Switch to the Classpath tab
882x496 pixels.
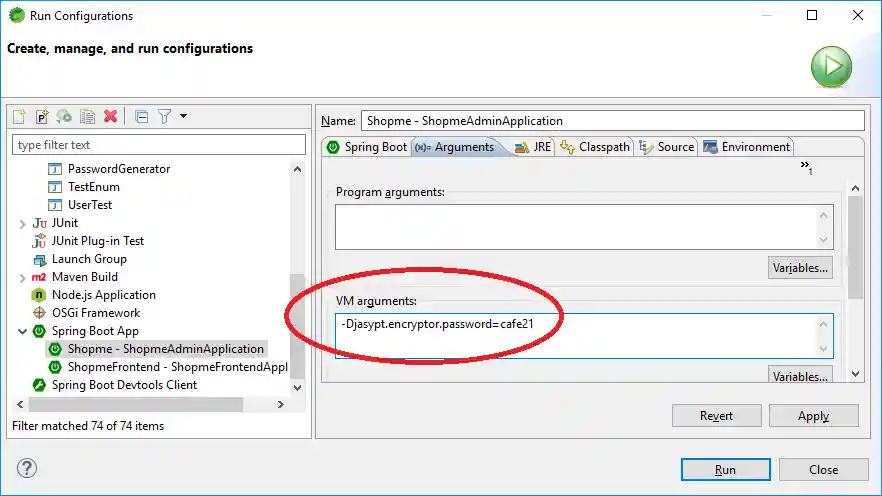pos(595,147)
